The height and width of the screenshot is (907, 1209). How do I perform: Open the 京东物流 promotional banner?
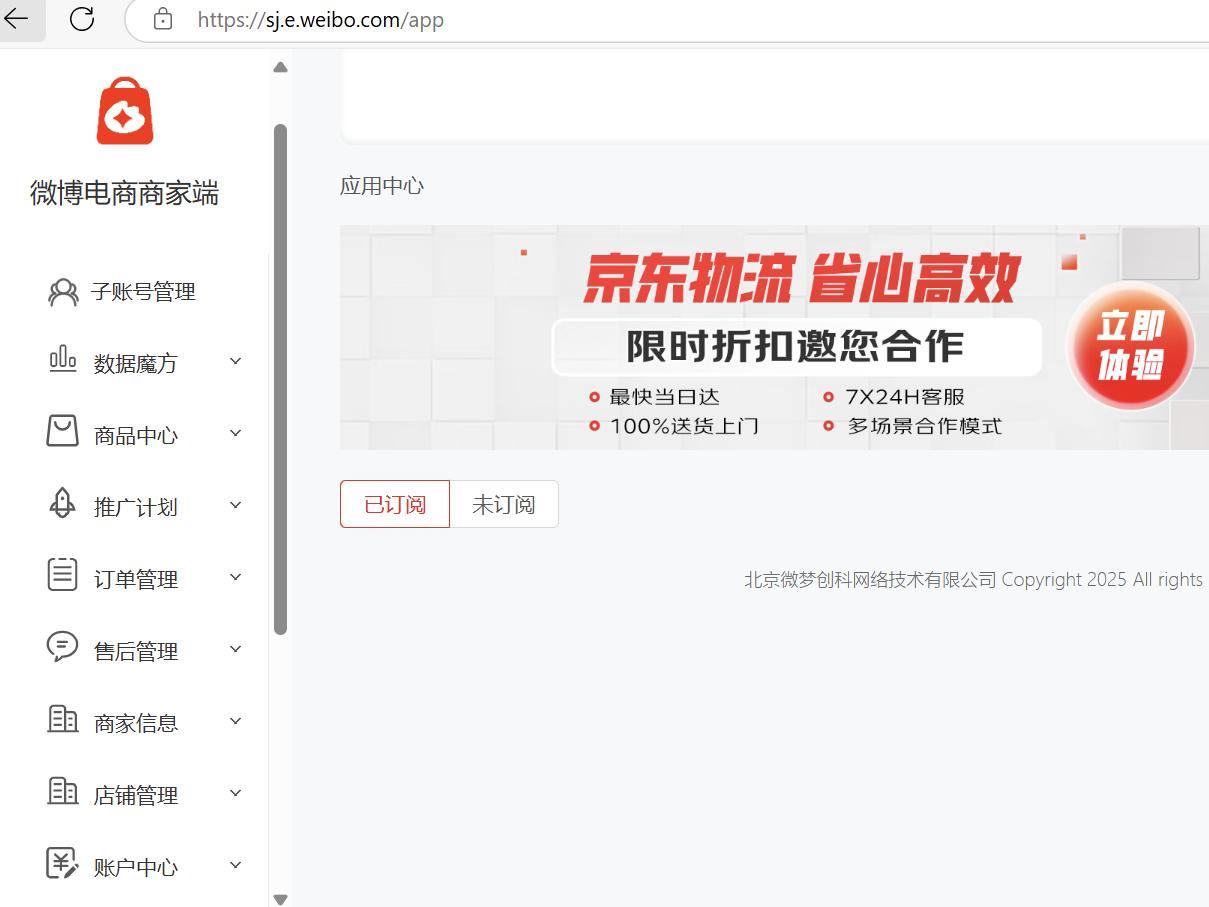774,337
